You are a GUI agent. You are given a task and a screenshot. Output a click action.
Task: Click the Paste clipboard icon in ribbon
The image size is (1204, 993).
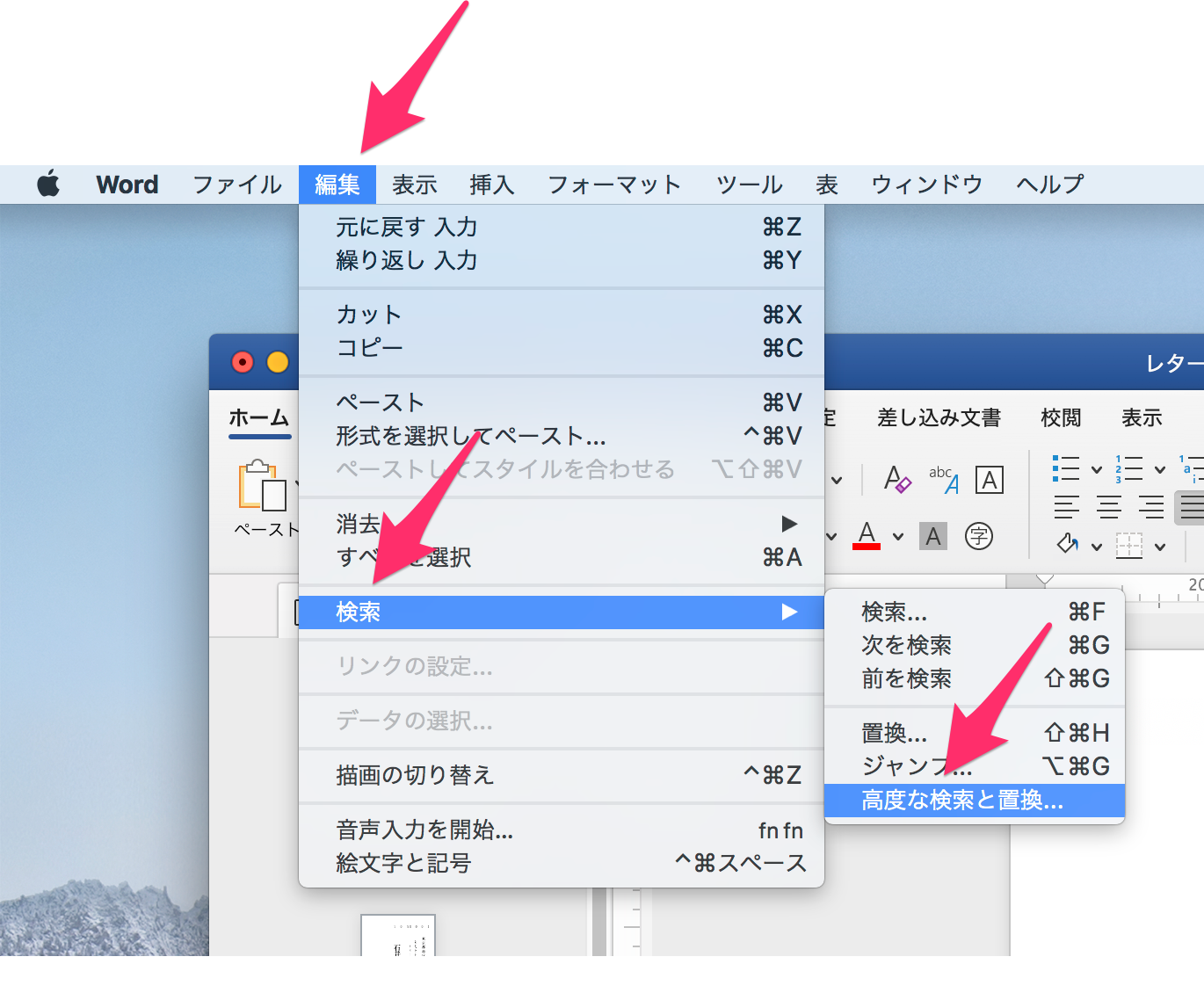(262, 485)
